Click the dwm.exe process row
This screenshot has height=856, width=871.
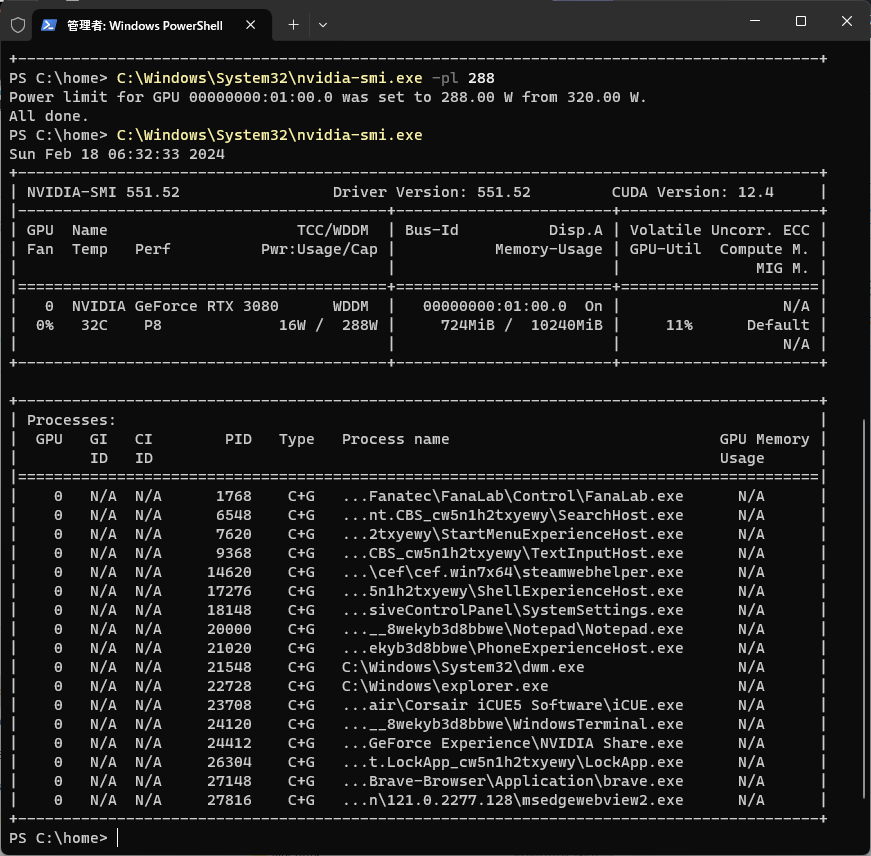(418, 667)
